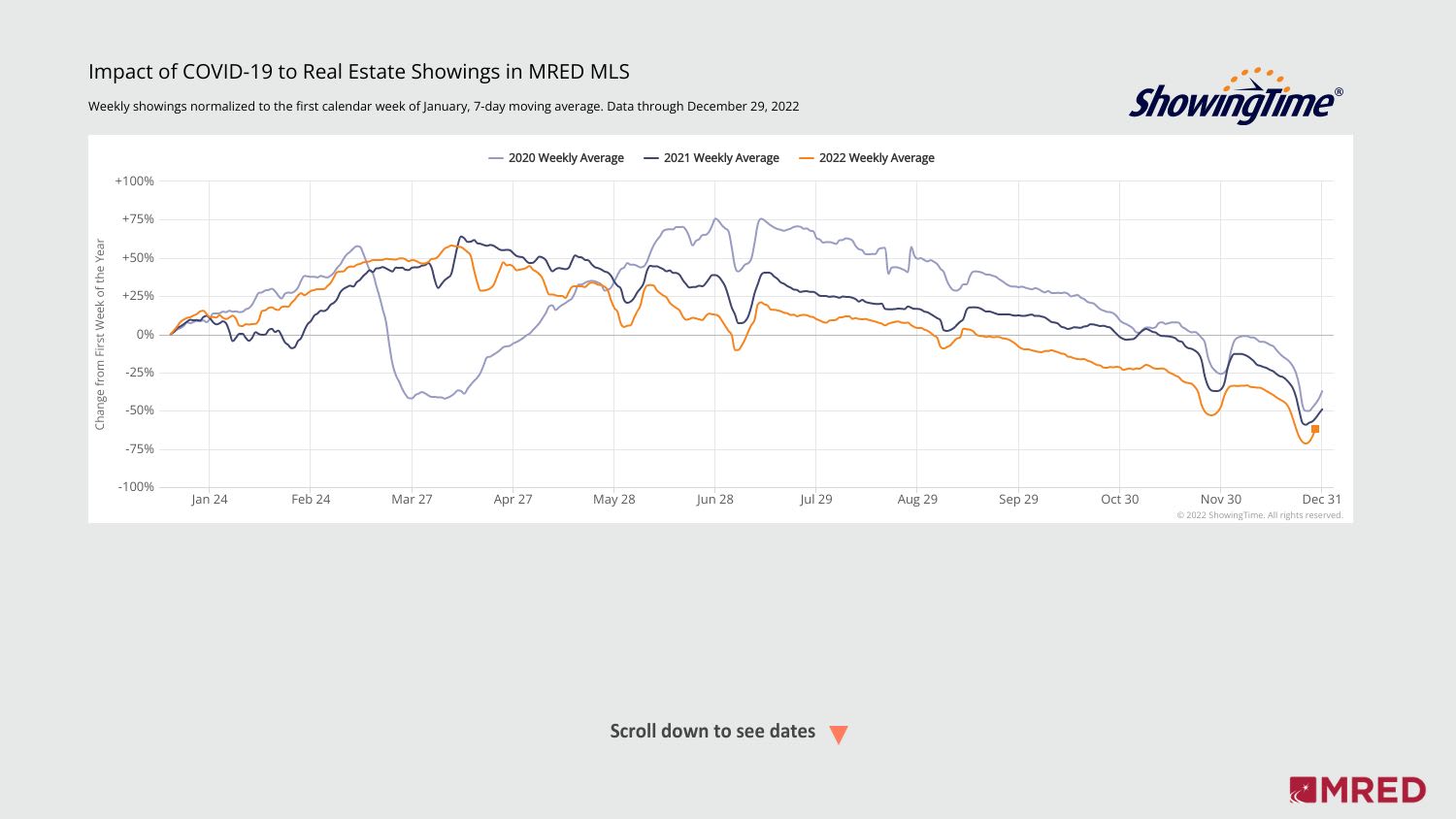Click the ShowingTime copyright notice
Viewport: 1456px width, 819px height.
(x=1259, y=515)
